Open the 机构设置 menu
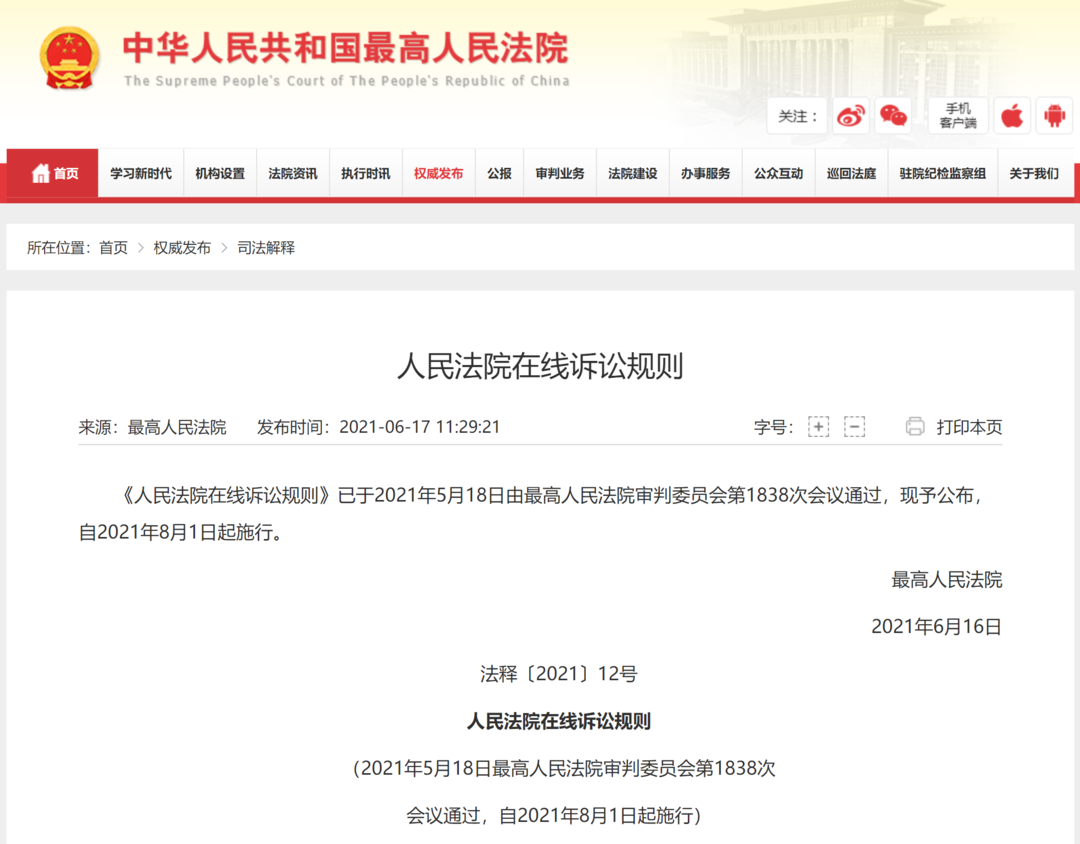 coord(220,174)
